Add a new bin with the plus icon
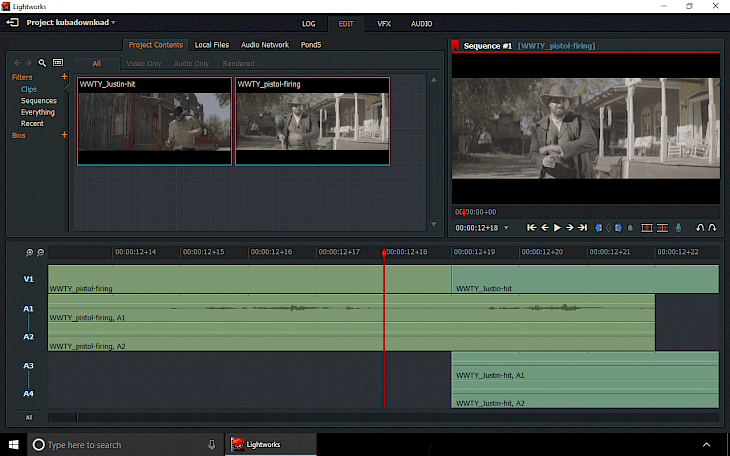 (x=64, y=135)
